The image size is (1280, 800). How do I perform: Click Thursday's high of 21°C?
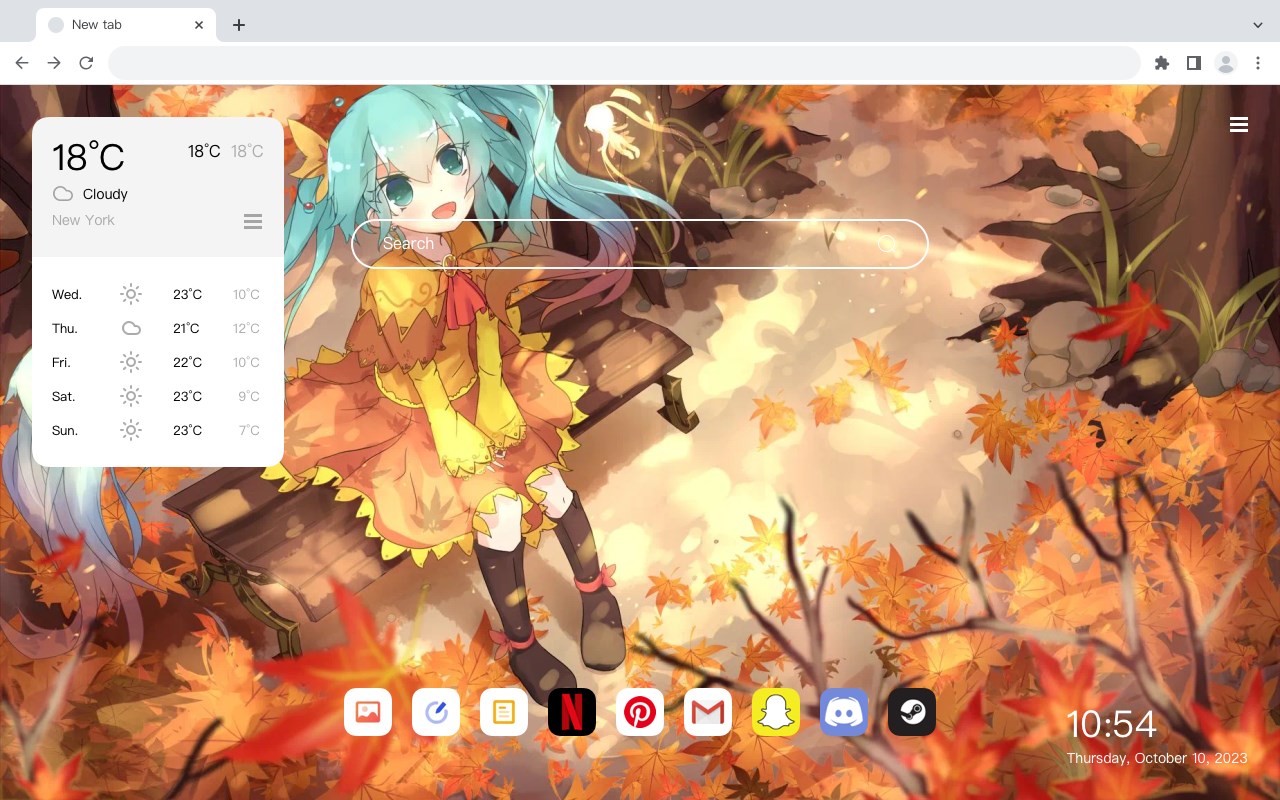tap(187, 328)
